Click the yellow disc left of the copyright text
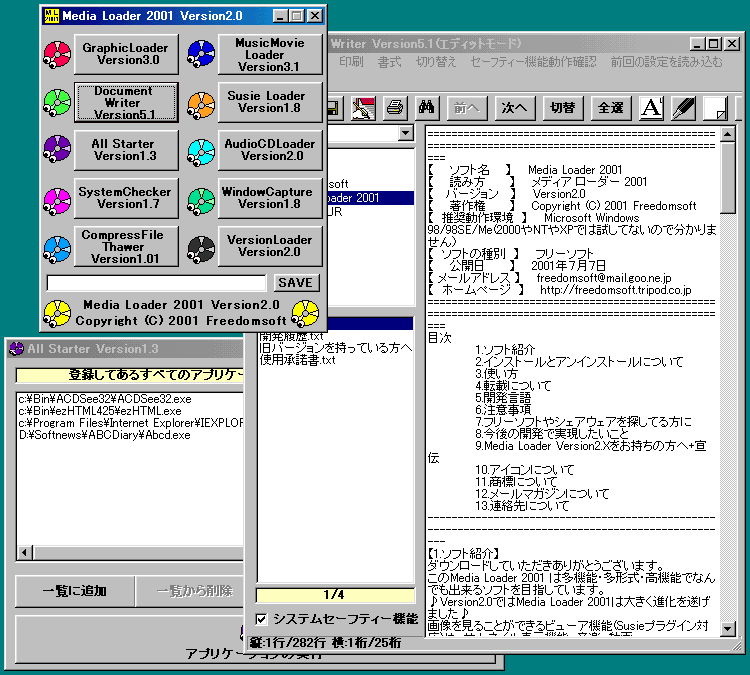This screenshot has height=675, width=750. point(57,313)
